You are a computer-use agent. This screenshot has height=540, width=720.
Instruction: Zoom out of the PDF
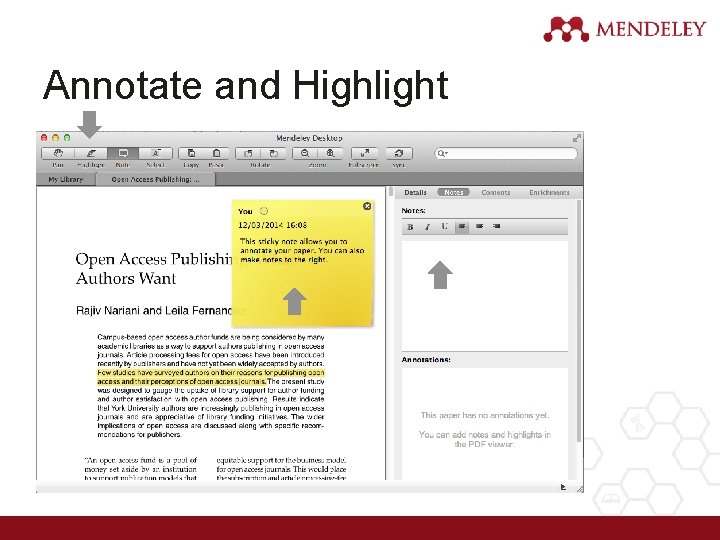point(305,153)
